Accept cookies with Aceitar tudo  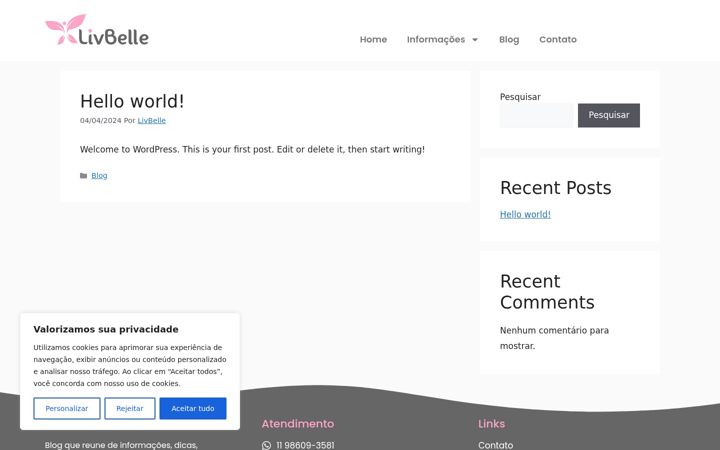click(193, 408)
